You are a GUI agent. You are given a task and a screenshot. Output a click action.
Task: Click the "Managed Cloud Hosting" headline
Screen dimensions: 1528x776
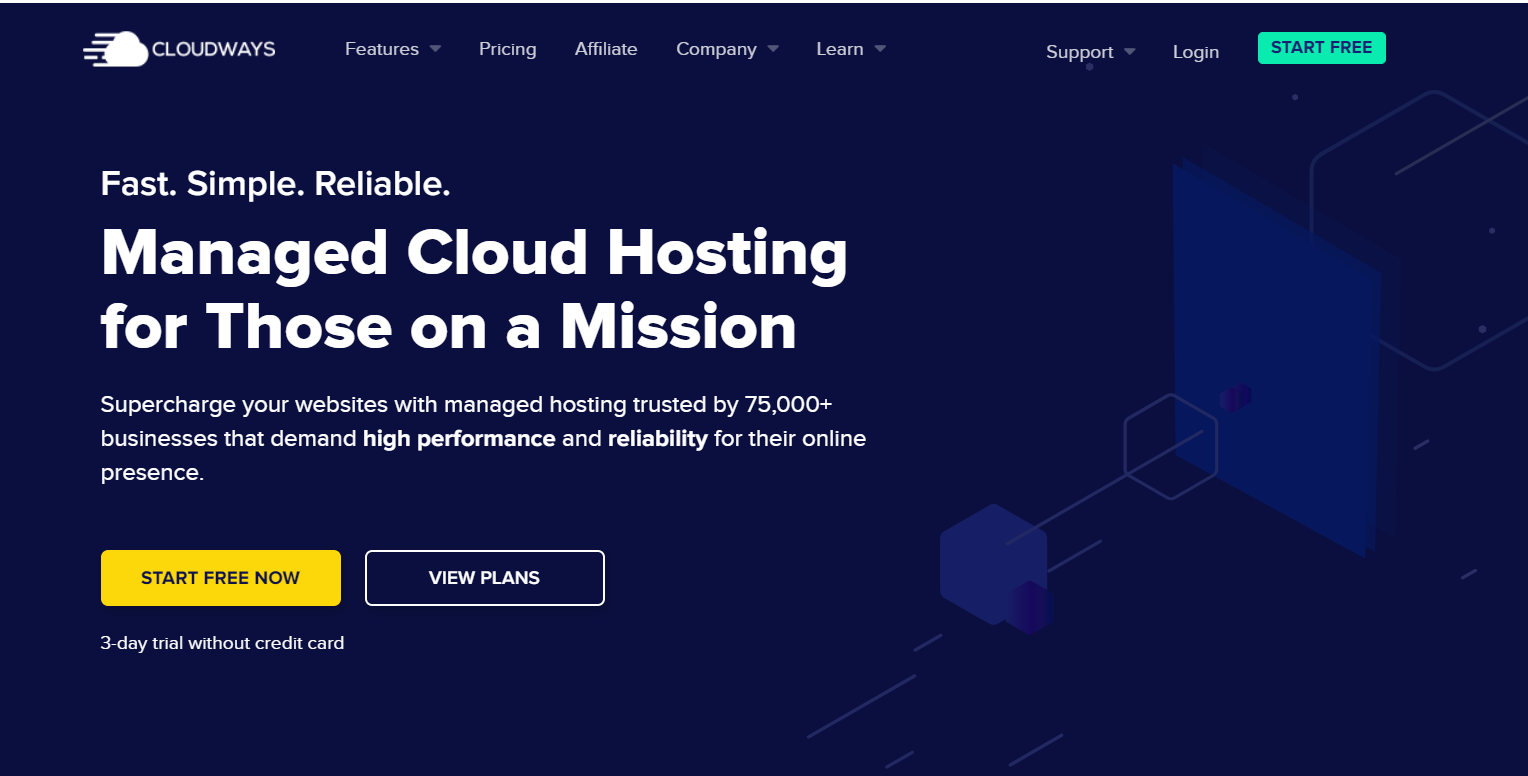tap(475, 254)
